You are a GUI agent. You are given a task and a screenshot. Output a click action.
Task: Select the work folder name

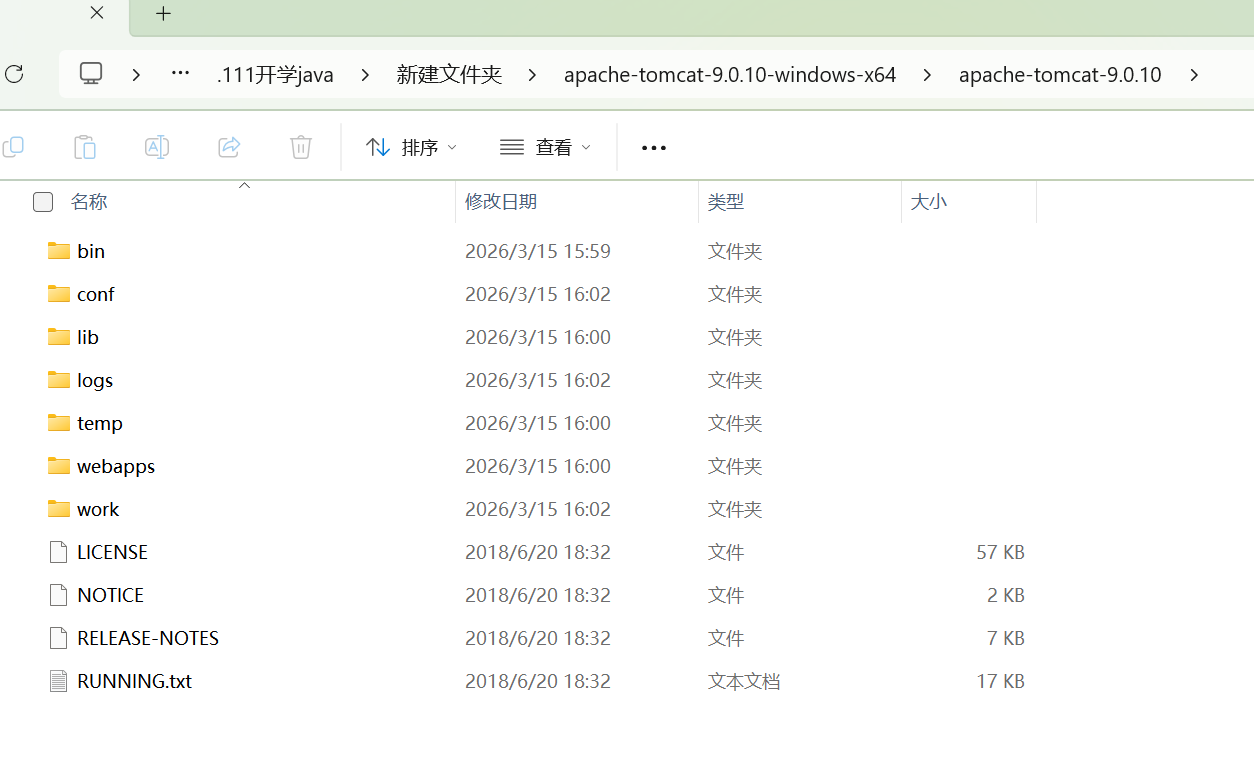(x=98, y=509)
